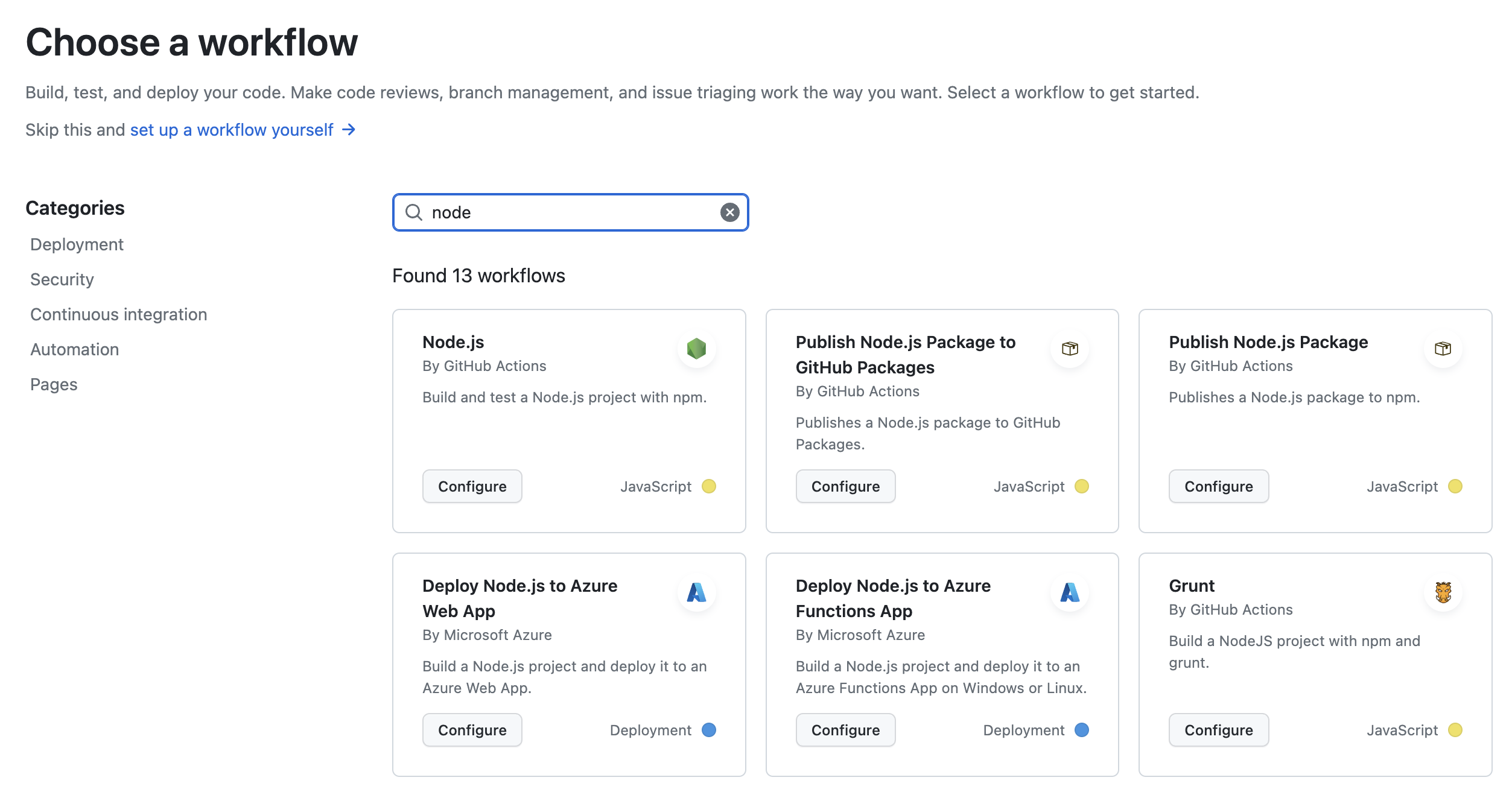
Task: Click the Deploy Node.js to Azure Functions App title
Action: (893, 598)
